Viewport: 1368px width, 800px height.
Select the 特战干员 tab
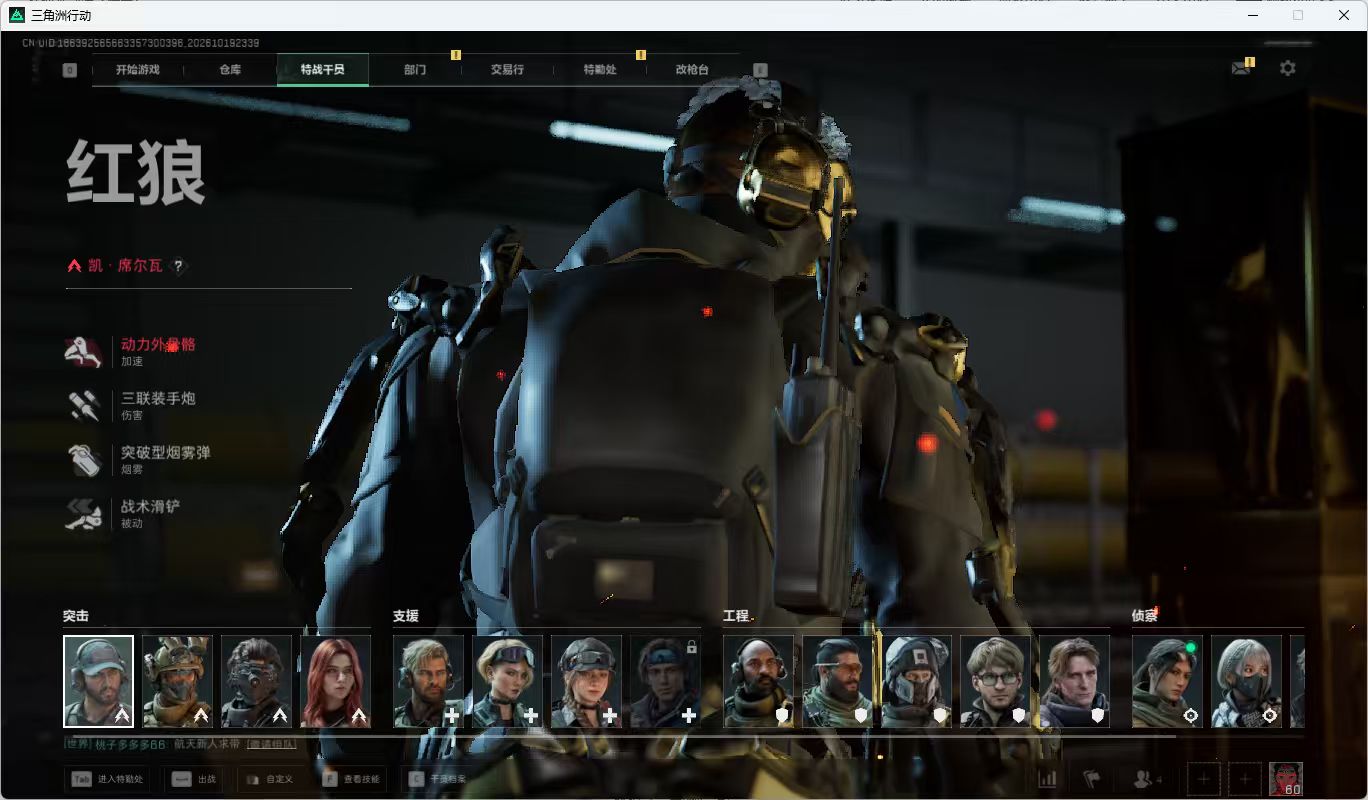coord(323,70)
